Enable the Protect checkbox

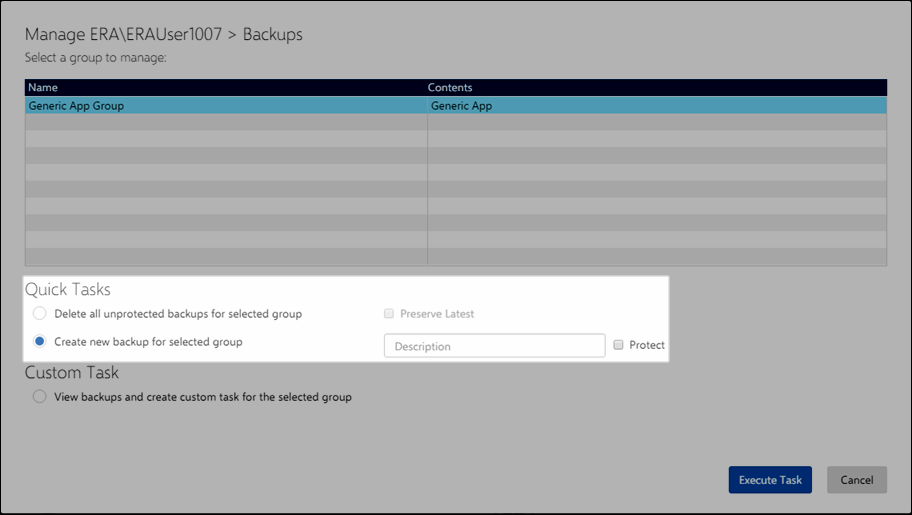click(x=619, y=345)
